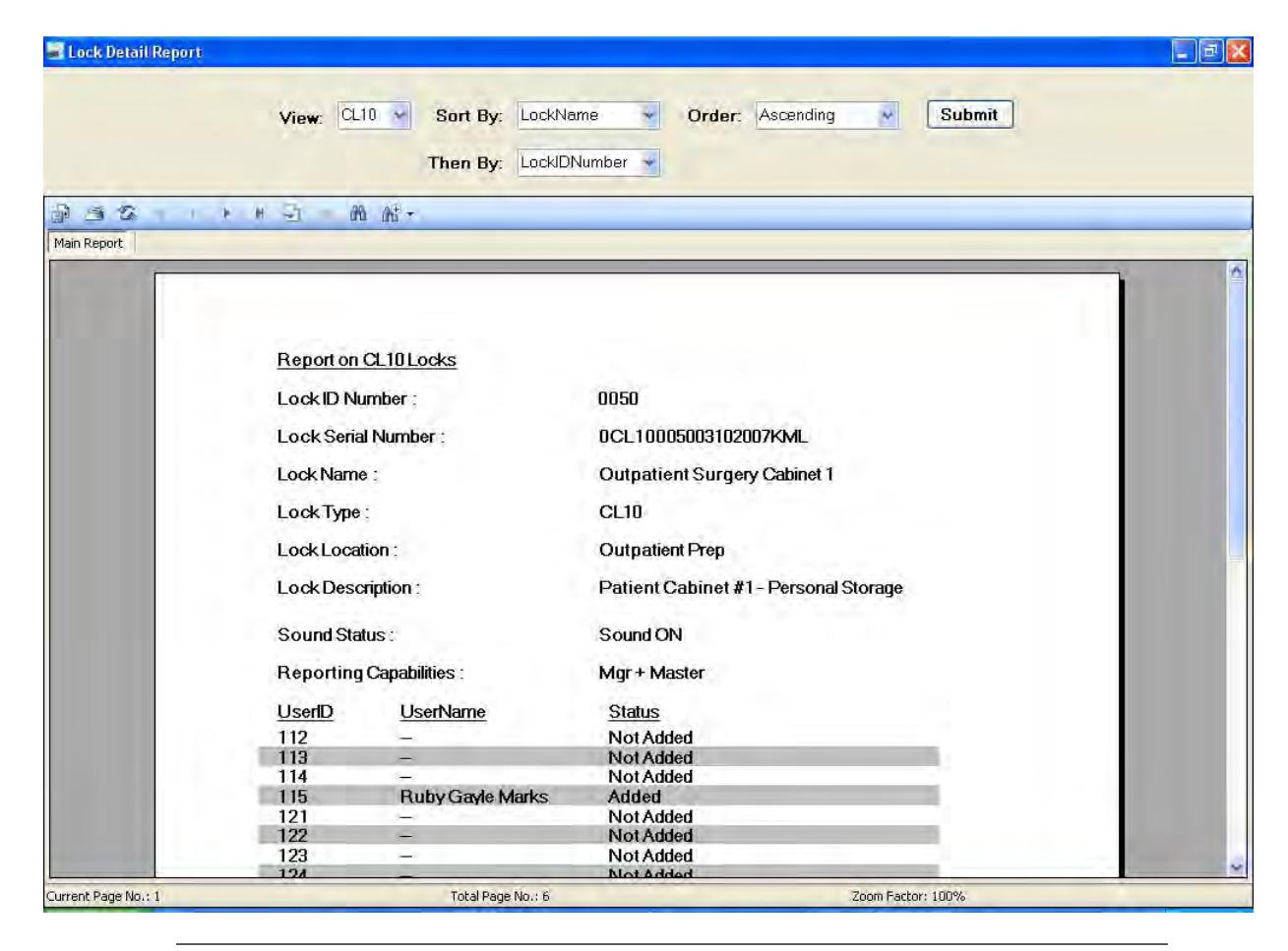1288x951 pixels.
Task: Click user ID 121 in the table
Action: tap(293, 816)
